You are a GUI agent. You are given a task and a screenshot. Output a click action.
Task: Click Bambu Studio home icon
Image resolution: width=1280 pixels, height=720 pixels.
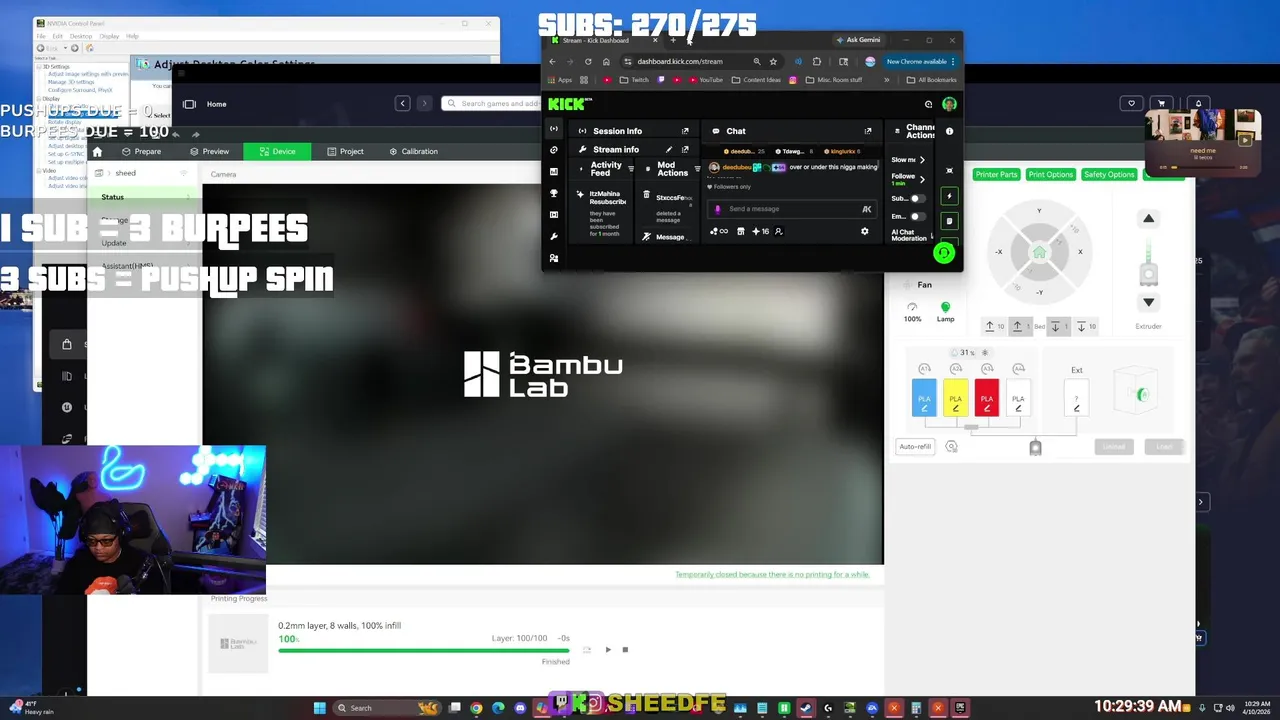(97, 151)
